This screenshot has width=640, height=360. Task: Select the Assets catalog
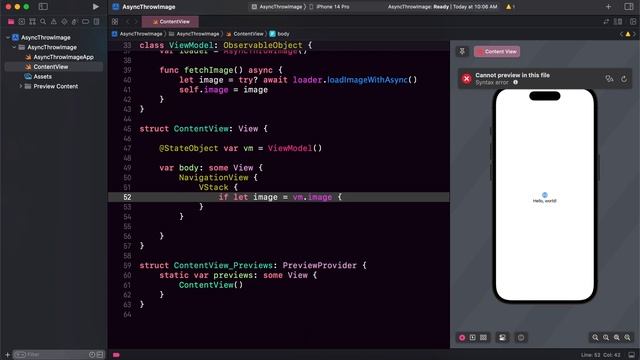click(x=38, y=77)
